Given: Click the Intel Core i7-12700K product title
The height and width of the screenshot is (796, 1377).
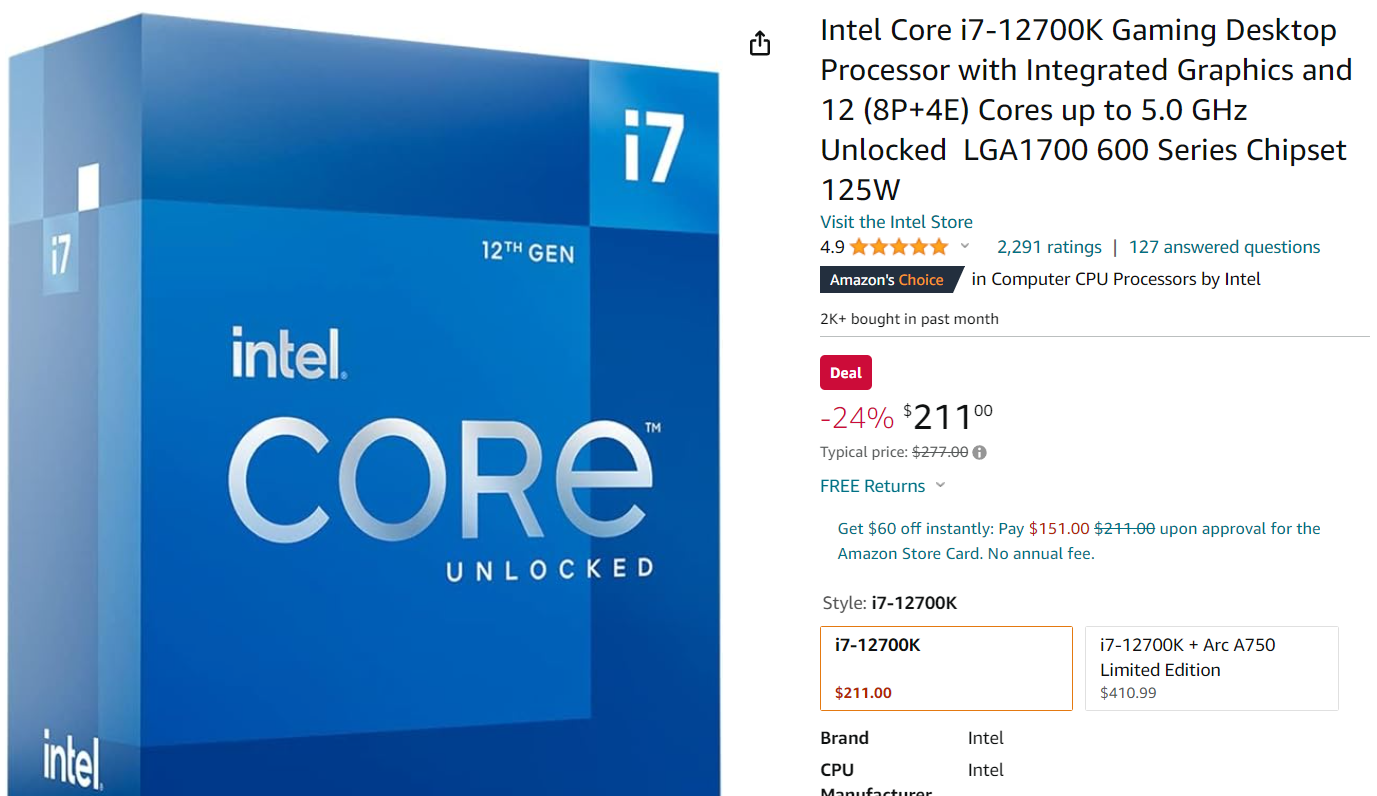Looking at the screenshot, I should click(1086, 110).
